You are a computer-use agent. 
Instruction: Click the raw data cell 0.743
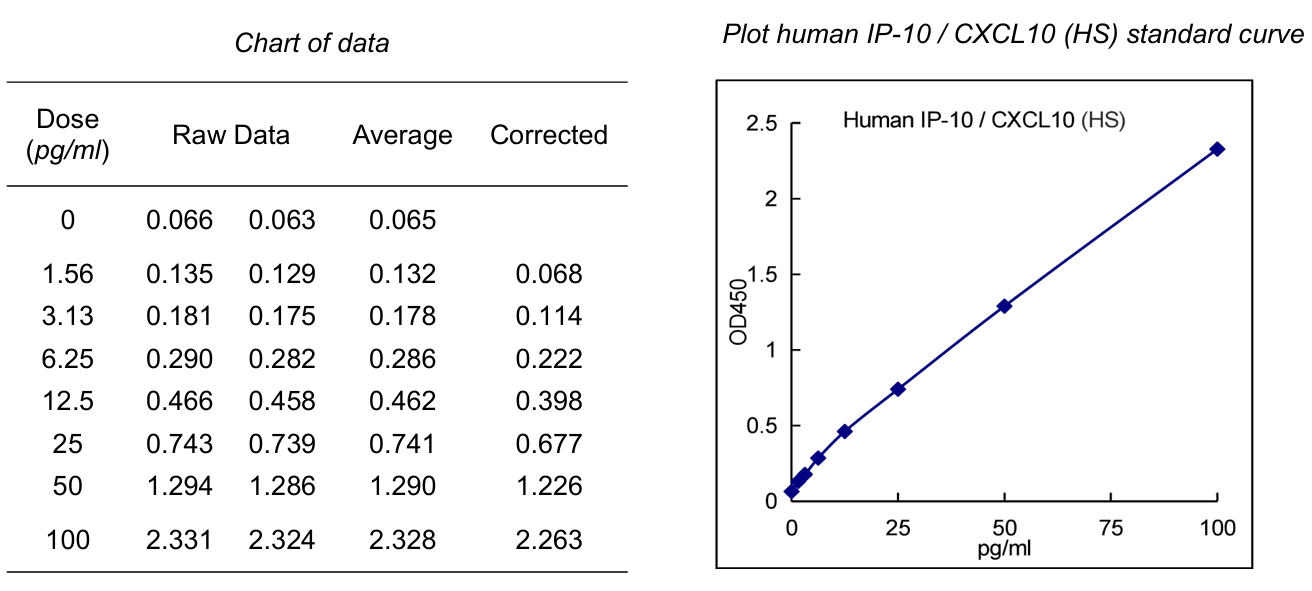(180, 444)
